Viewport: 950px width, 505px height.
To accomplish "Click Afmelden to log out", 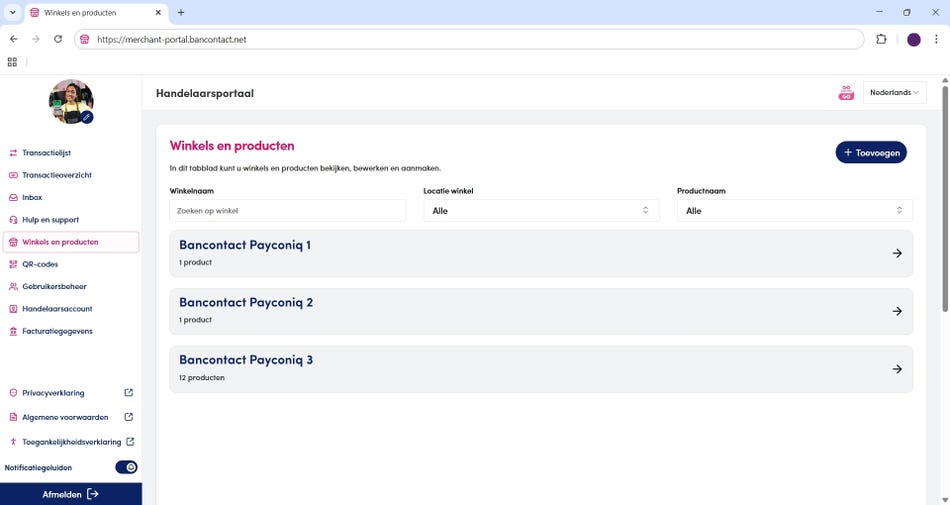I will [71, 494].
